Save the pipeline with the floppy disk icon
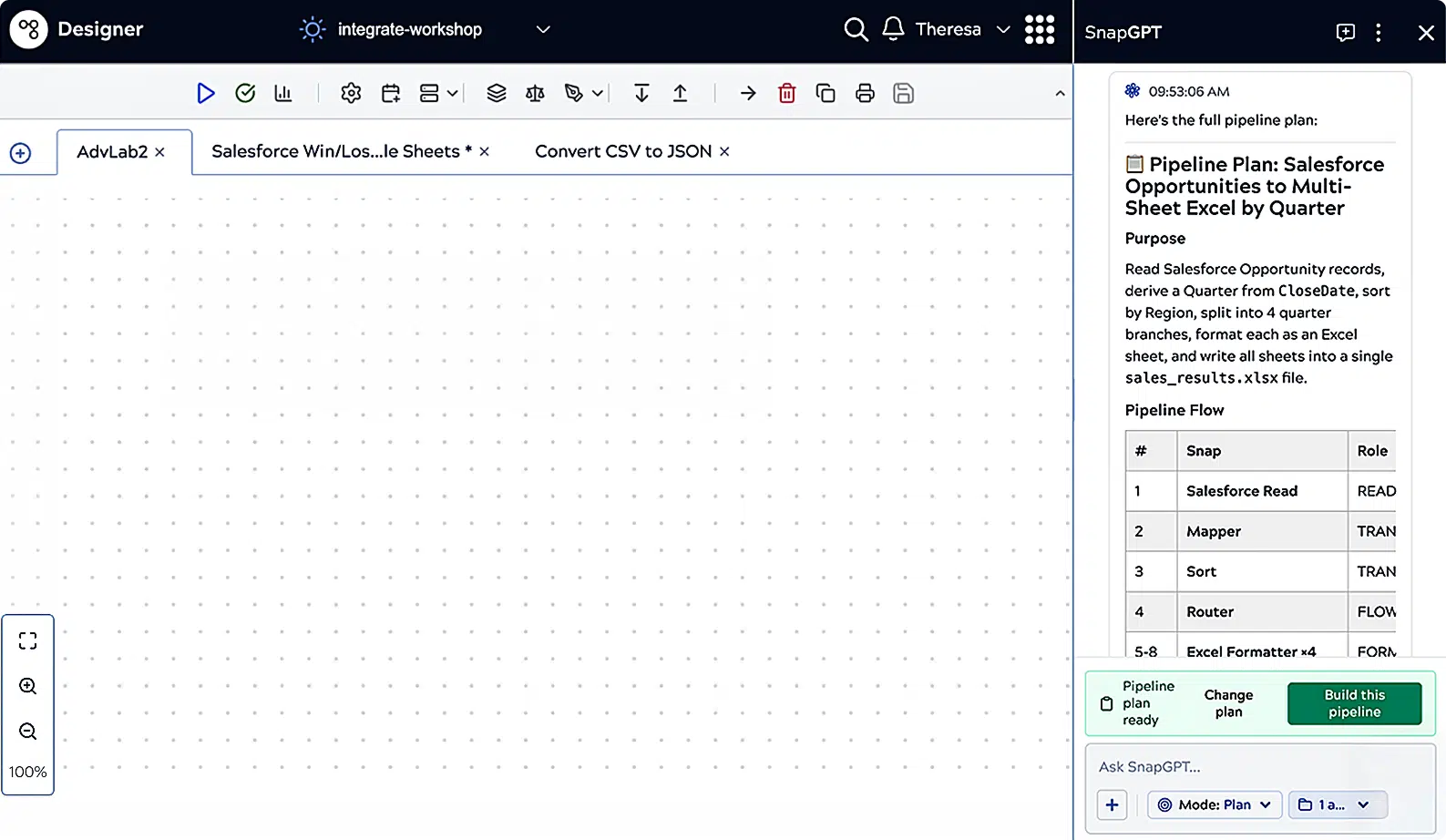This screenshot has height=840, width=1446. [x=903, y=93]
